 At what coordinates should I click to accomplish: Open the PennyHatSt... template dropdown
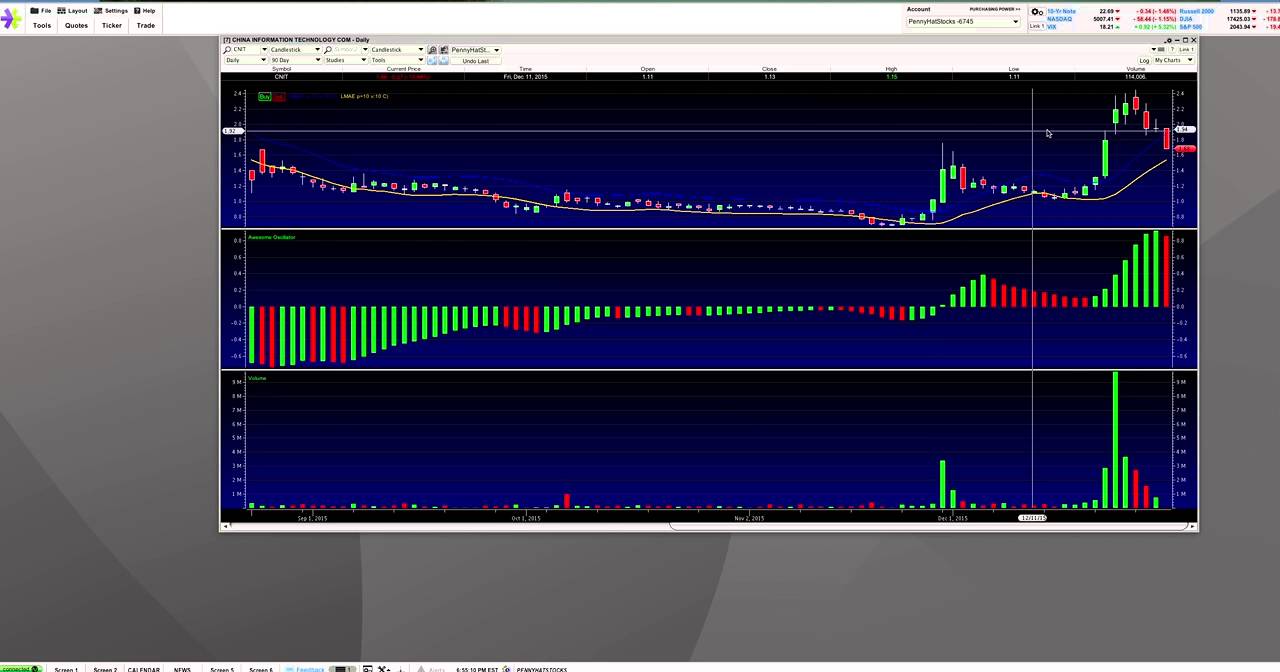pyautogui.click(x=475, y=50)
